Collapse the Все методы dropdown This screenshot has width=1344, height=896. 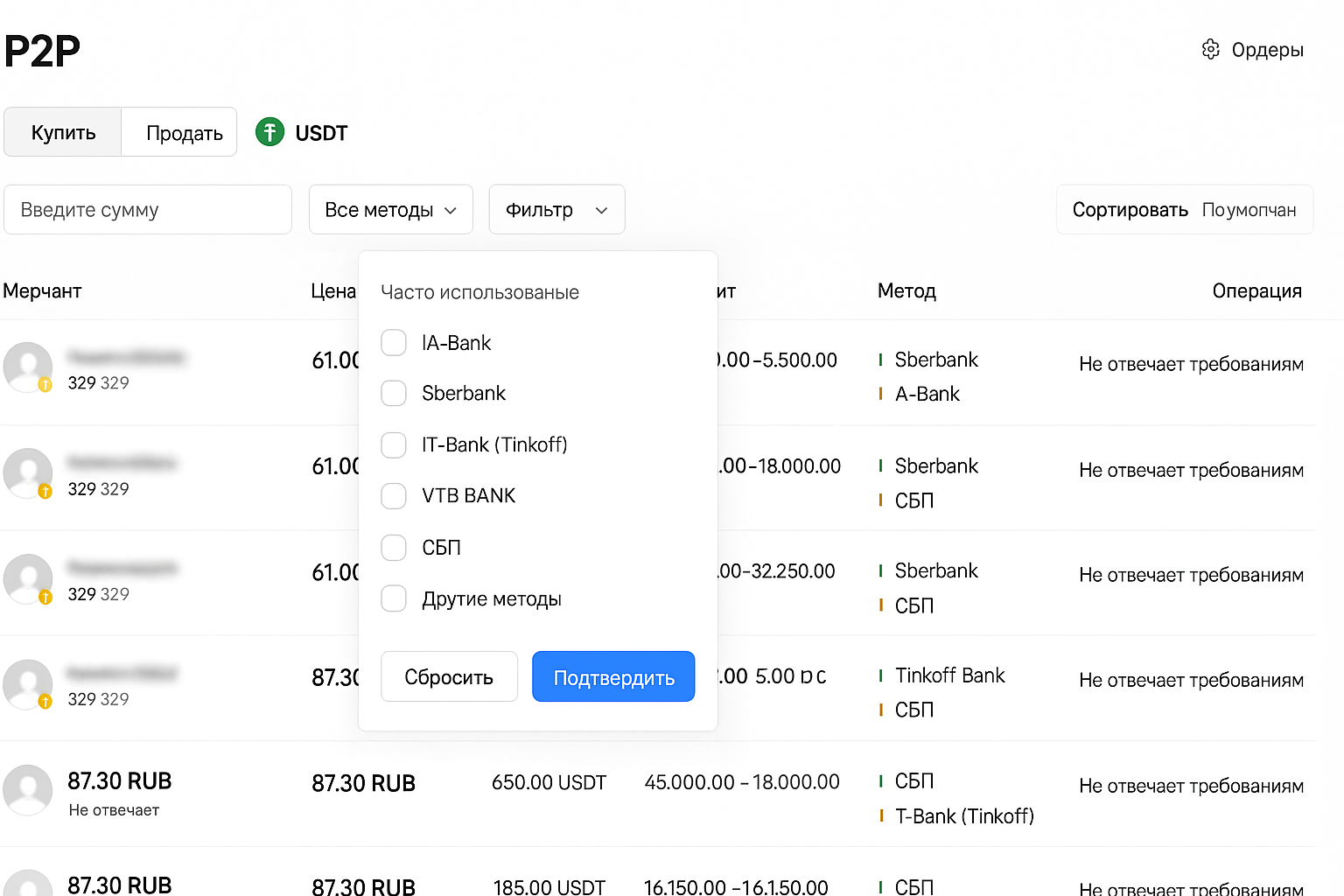[x=390, y=209]
